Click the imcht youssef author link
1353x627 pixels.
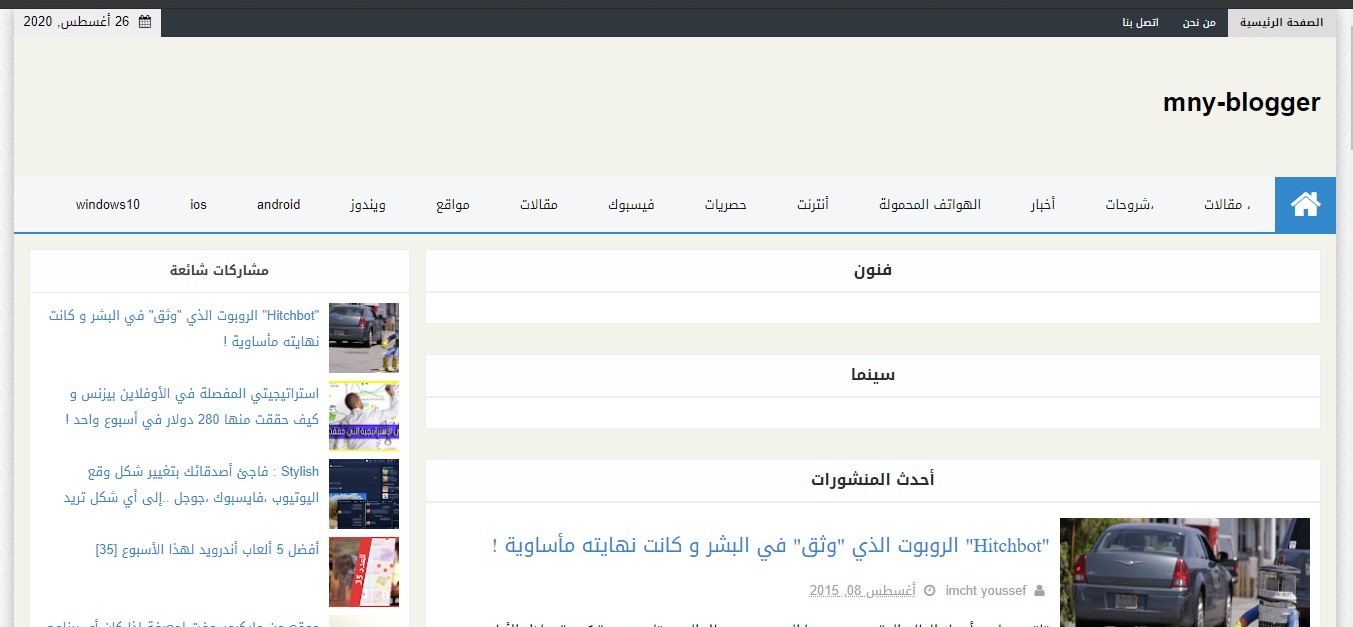coord(986,591)
